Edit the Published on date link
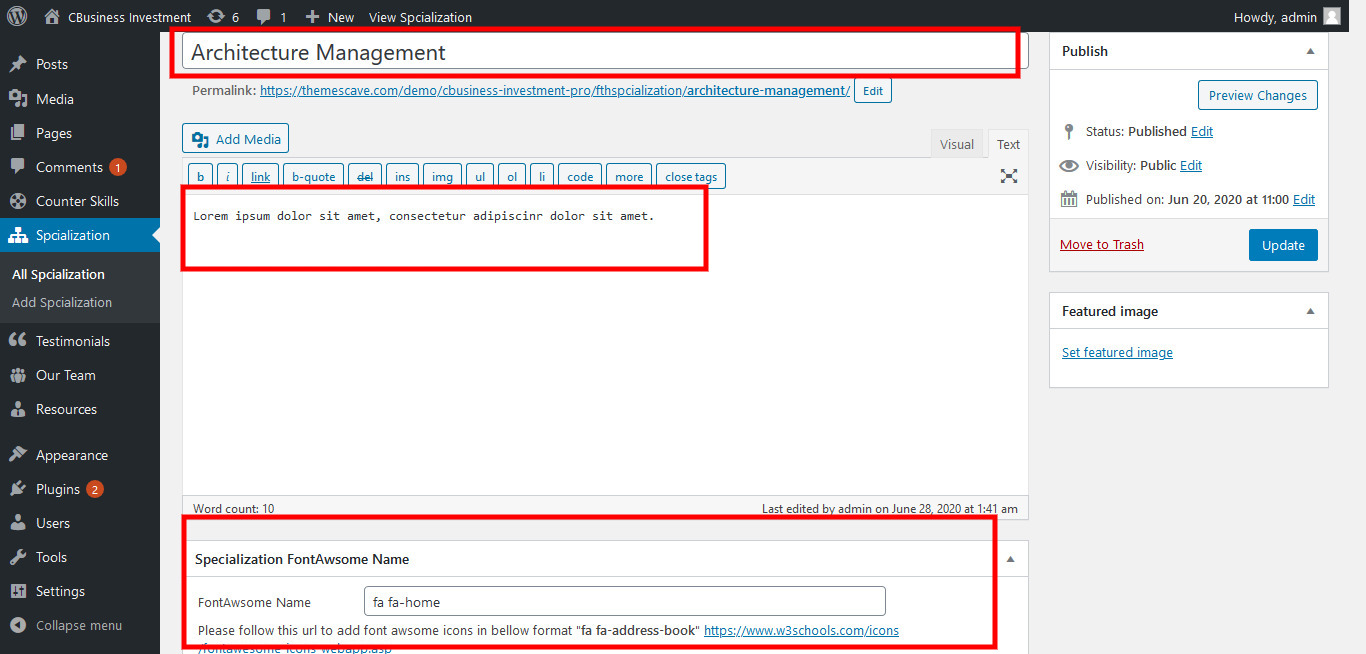This screenshot has width=1366, height=654. pyautogui.click(x=1304, y=199)
